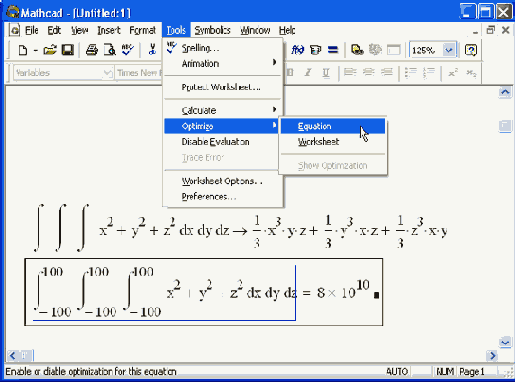This screenshot has height=382, width=515.
Task: Click the Insert Function f(x) icon
Action: pyautogui.click(x=297, y=50)
